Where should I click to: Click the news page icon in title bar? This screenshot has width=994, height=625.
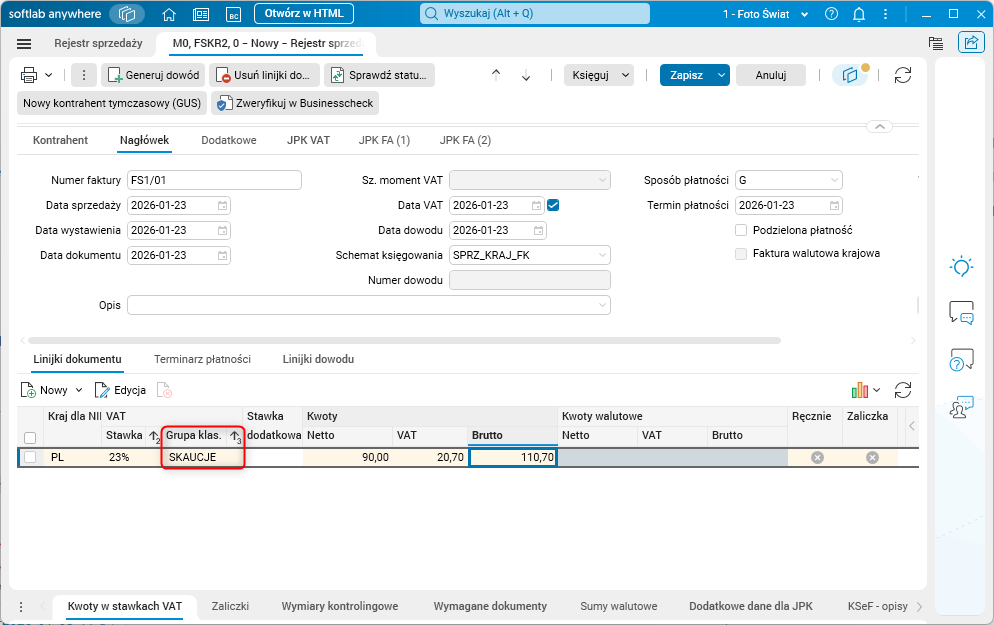point(201,14)
